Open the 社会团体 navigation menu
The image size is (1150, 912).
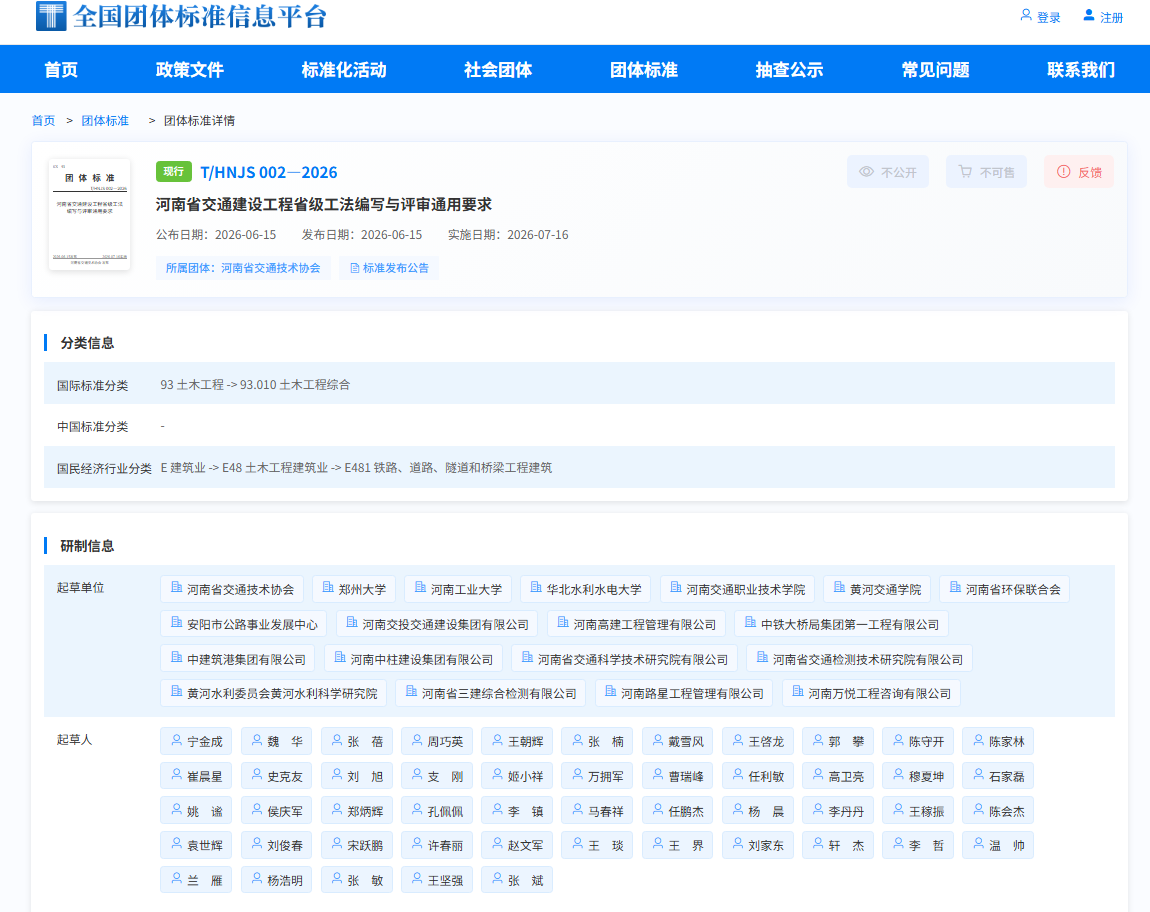click(x=498, y=70)
